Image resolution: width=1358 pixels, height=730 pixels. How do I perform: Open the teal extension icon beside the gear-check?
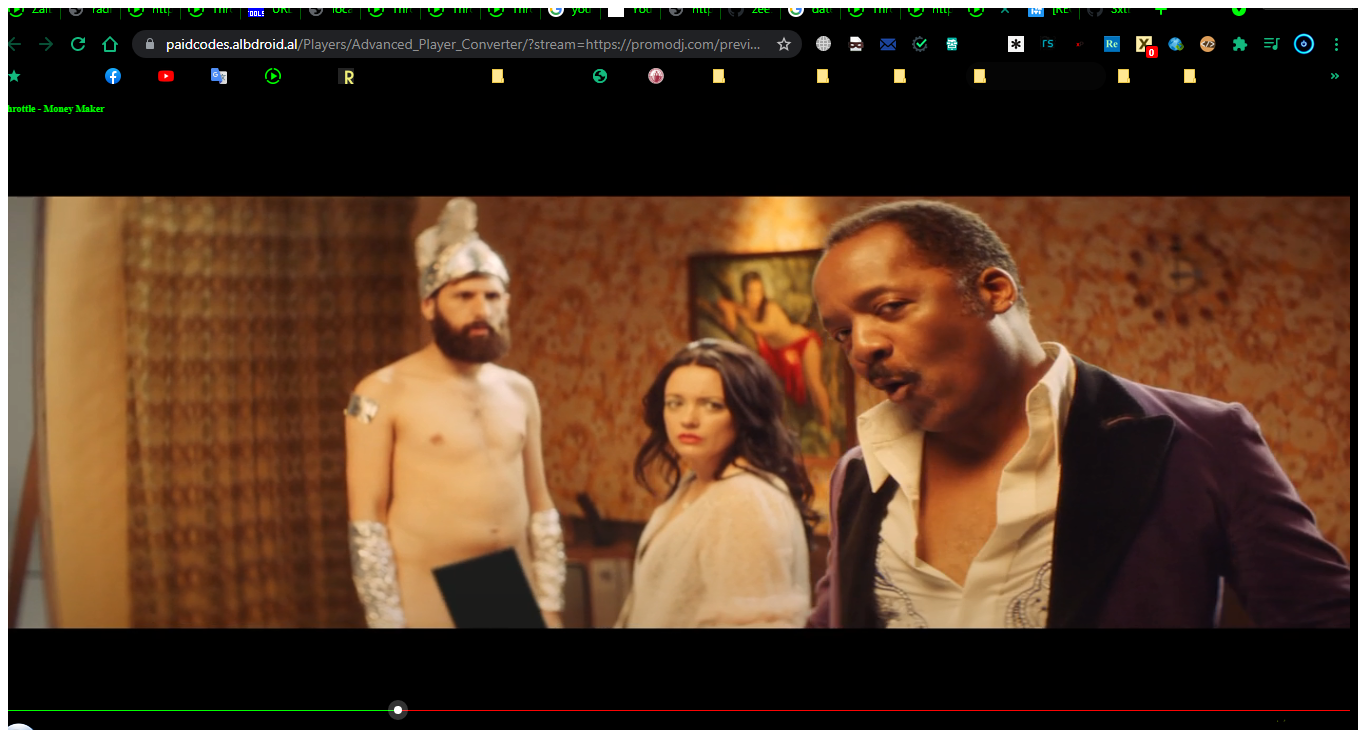[952, 44]
